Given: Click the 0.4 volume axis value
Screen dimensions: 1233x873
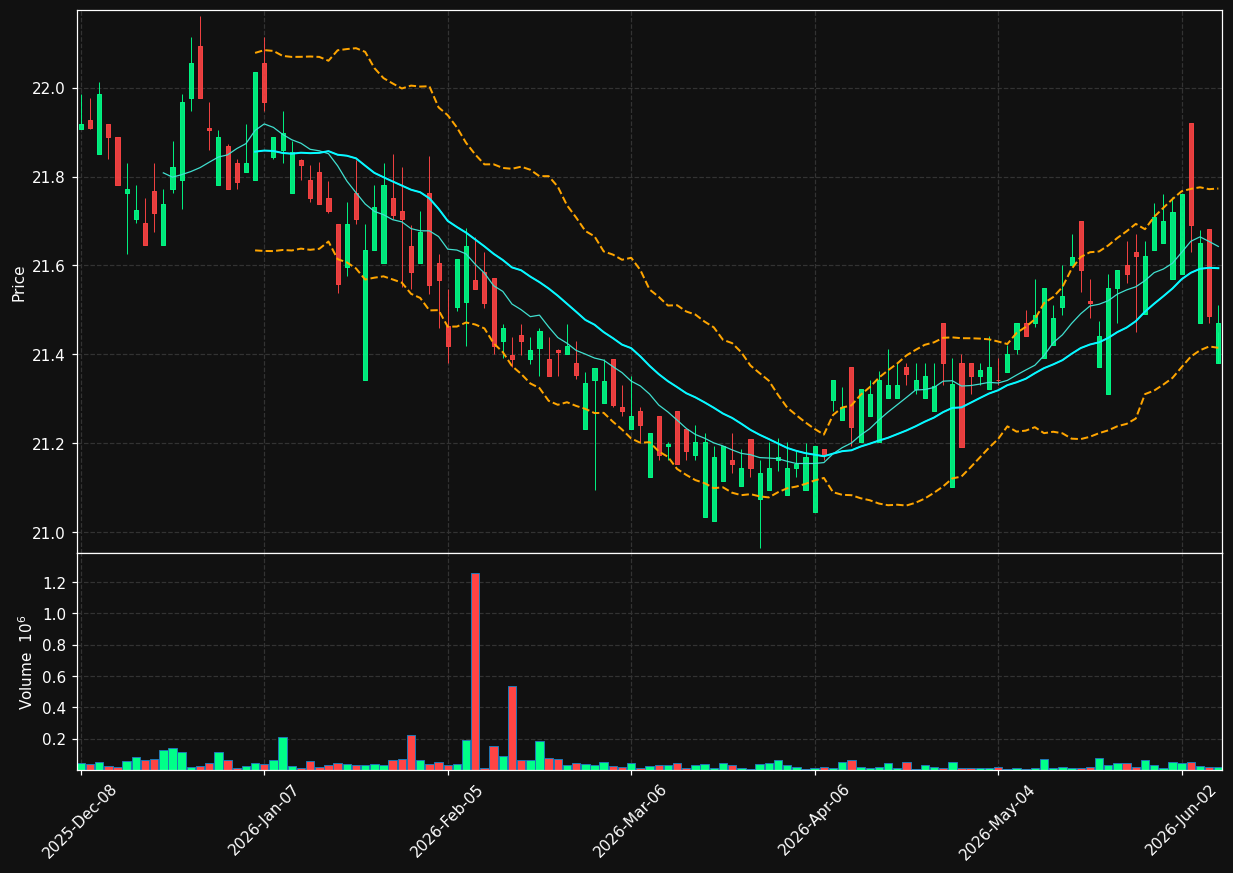Looking at the screenshot, I should click(x=54, y=708).
